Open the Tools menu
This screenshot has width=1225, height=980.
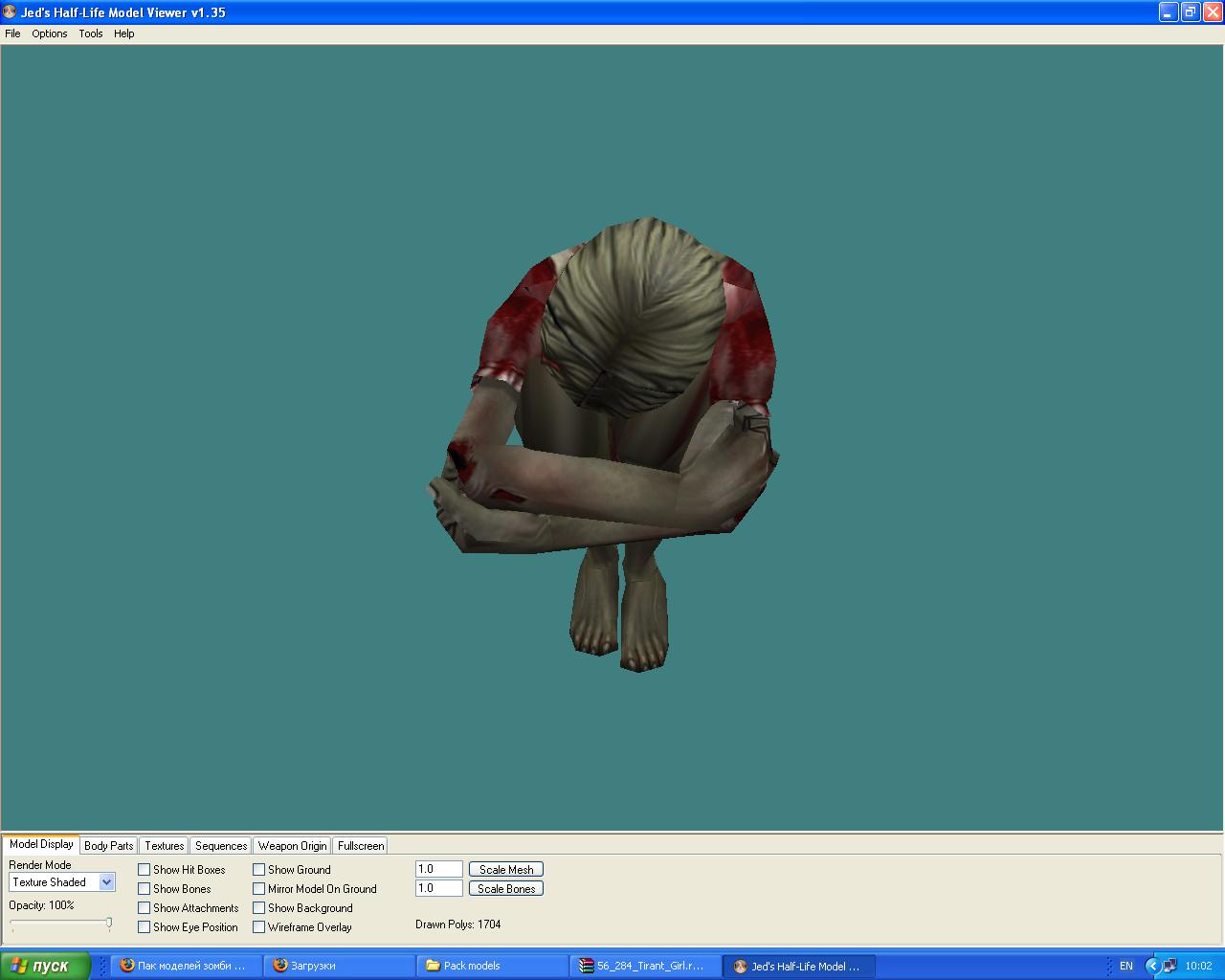click(91, 33)
